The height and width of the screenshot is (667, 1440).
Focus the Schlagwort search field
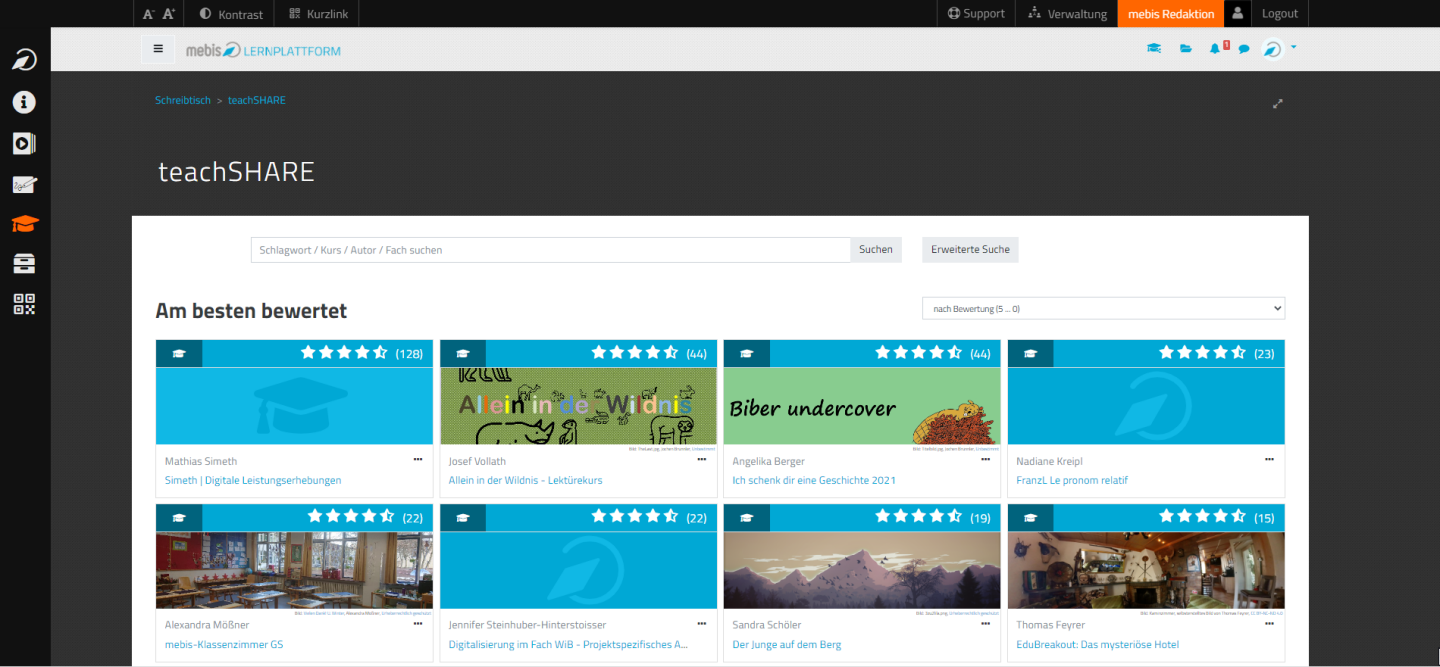click(550, 250)
